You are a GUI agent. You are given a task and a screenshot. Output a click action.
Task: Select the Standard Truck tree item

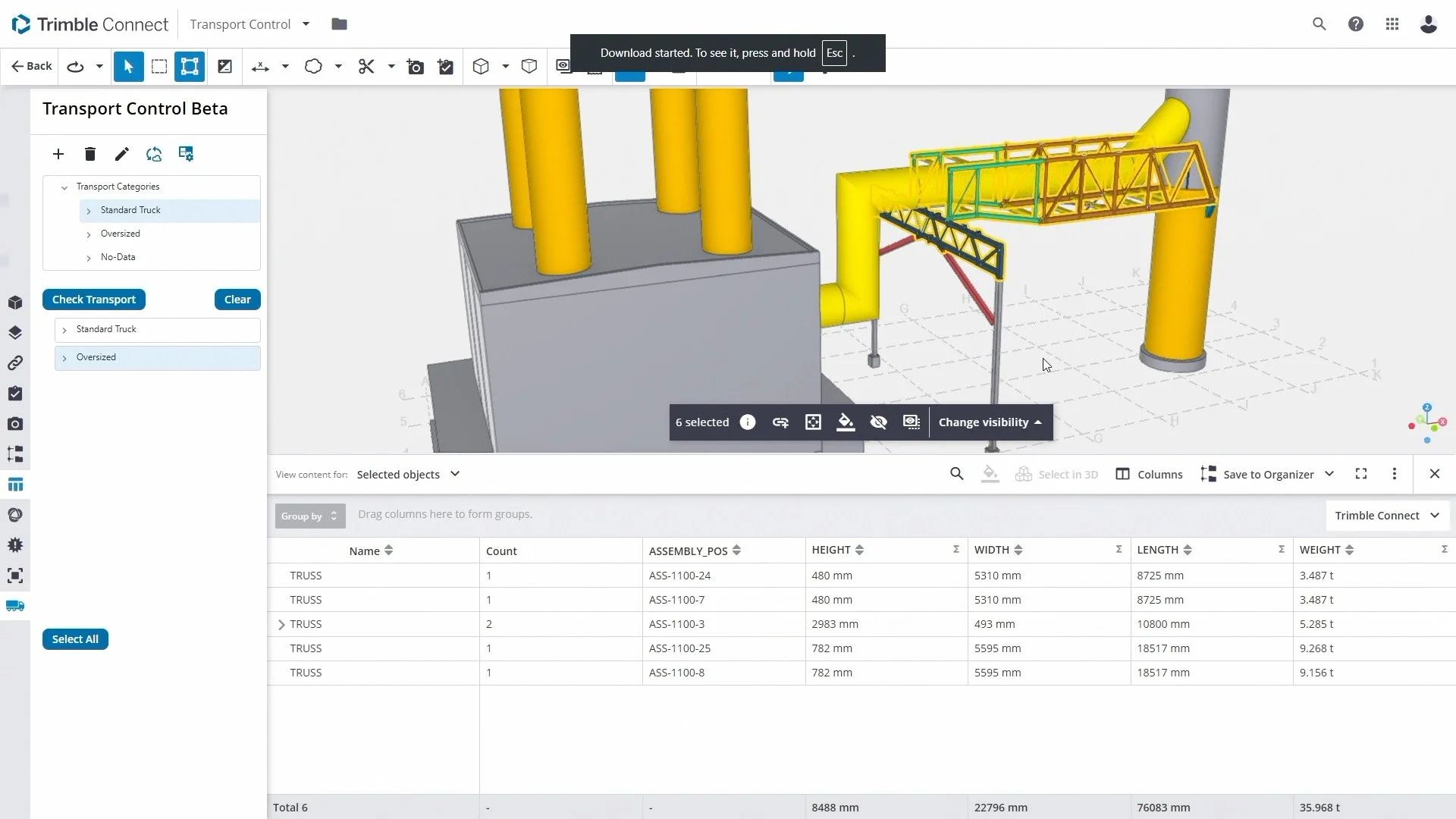tap(130, 210)
